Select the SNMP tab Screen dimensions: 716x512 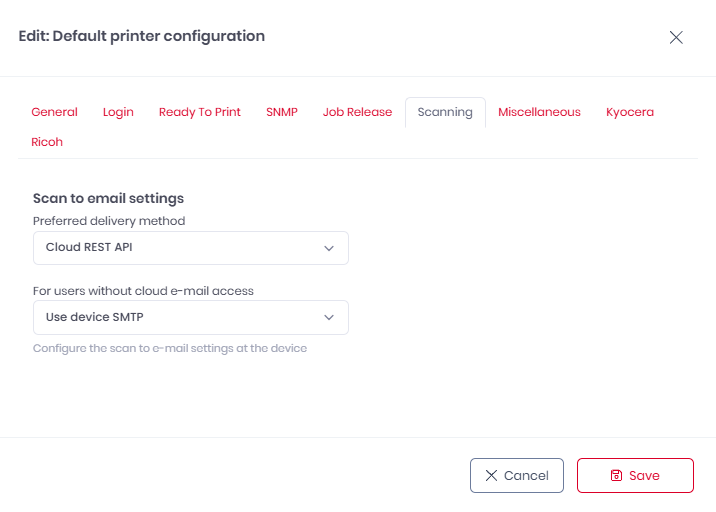(x=282, y=112)
